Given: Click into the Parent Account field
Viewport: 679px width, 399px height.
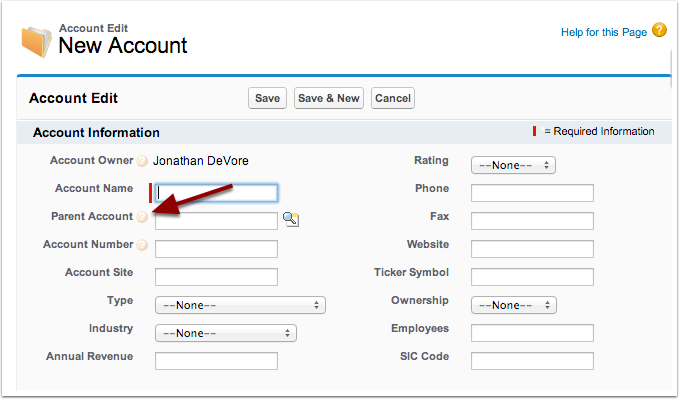Looking at the screenshot, I should tap(216, 221).
